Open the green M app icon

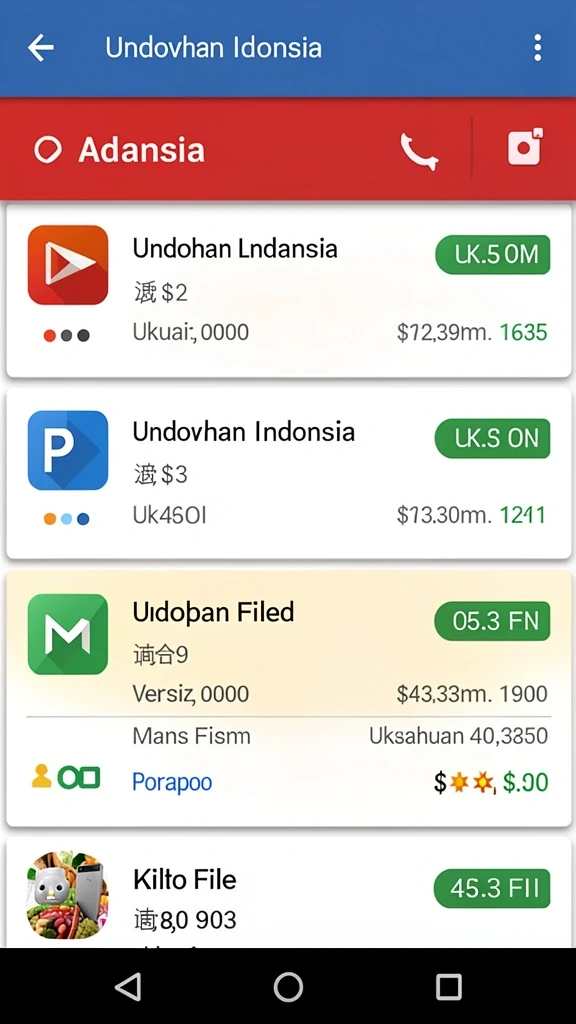click(x=68, y=633)
